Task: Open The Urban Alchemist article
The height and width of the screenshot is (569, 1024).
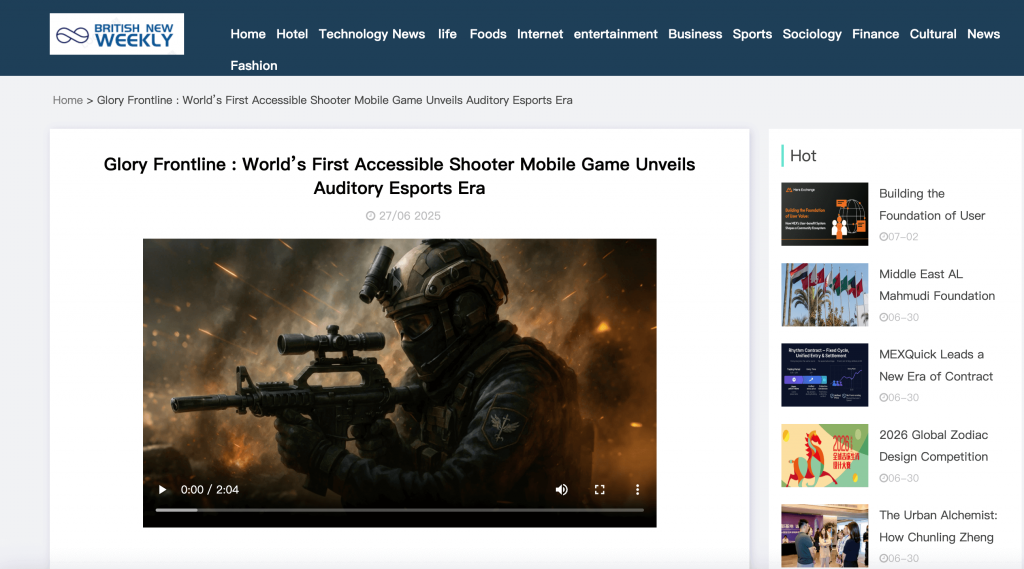Action: [x=938, y=526]
